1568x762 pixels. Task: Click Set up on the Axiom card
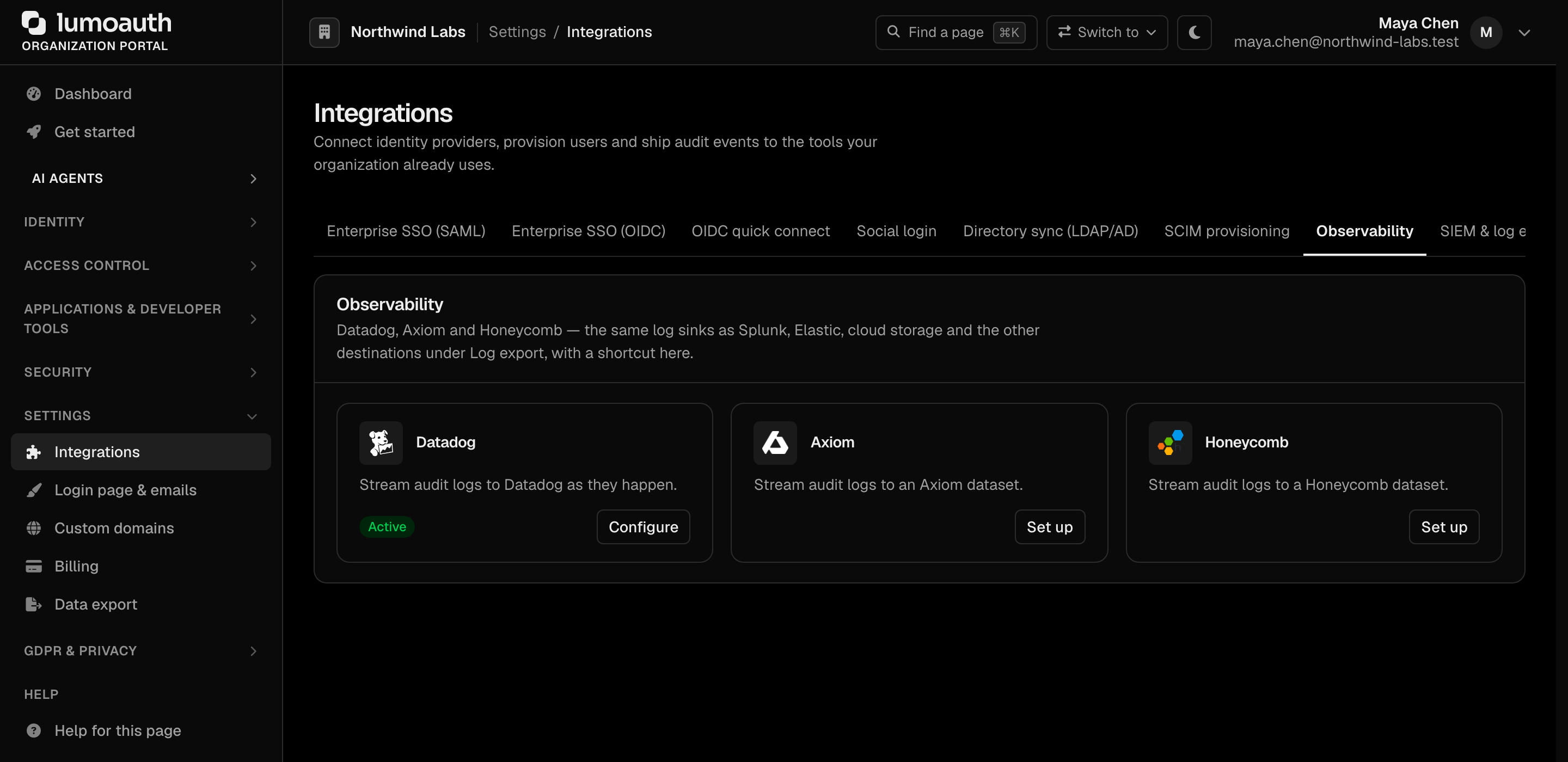(1050, 527)
